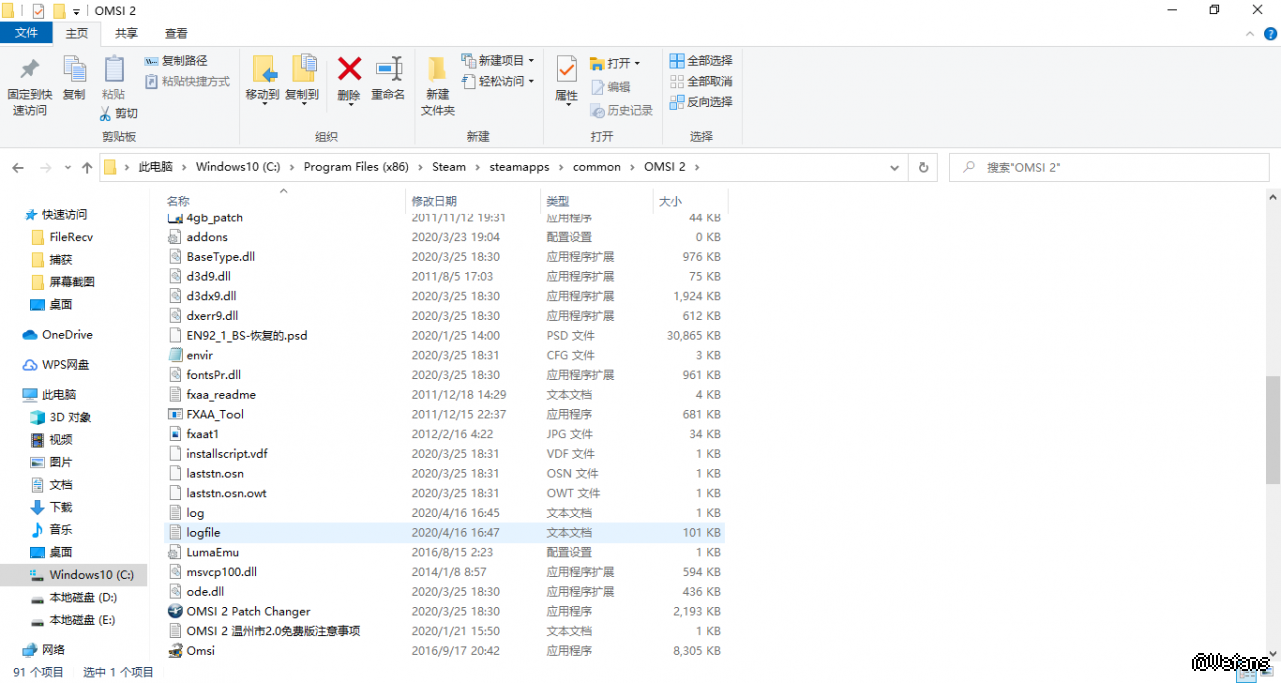Viewport: 1281px width, 683px height.
Task: Sort by the Size (大小) column header
Action: (x=690, y=201)
